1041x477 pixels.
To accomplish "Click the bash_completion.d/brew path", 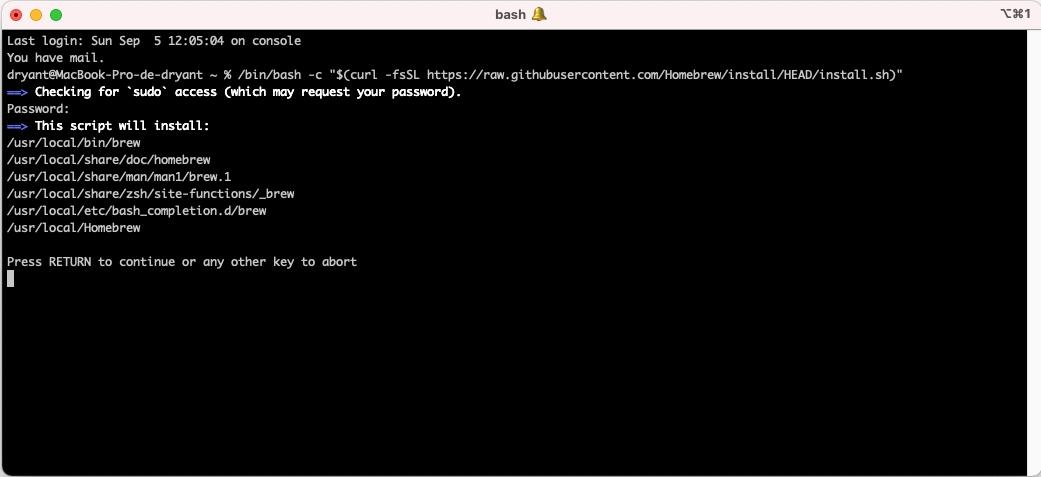I will [x=137, y=211].
